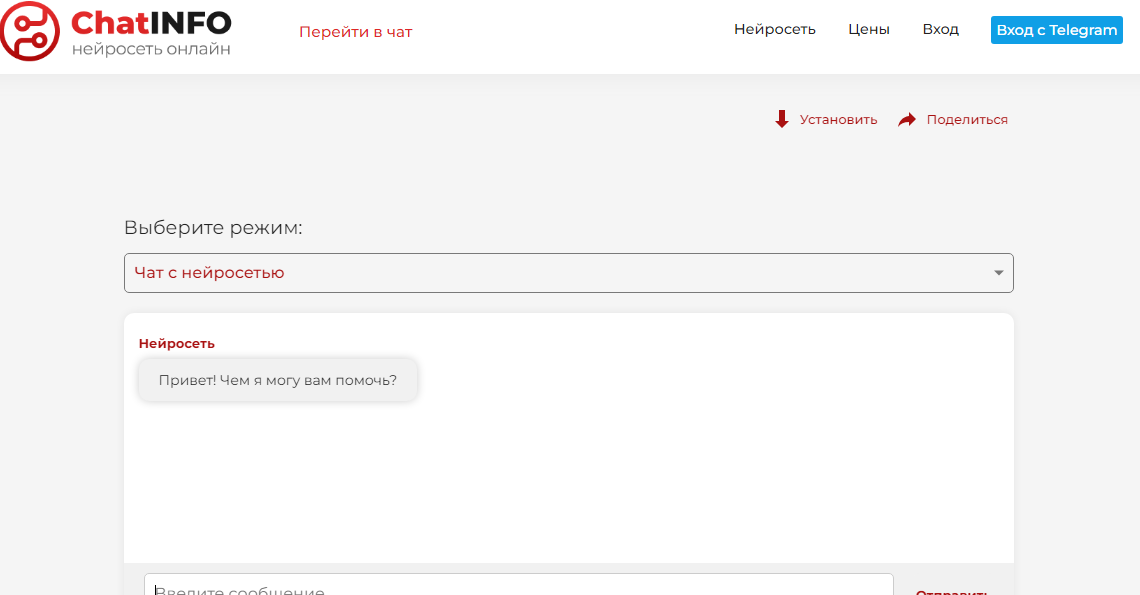Click the 'нейросеть онлайн' tagline under the logo
1140x595 pixels.
pos(151,48)
